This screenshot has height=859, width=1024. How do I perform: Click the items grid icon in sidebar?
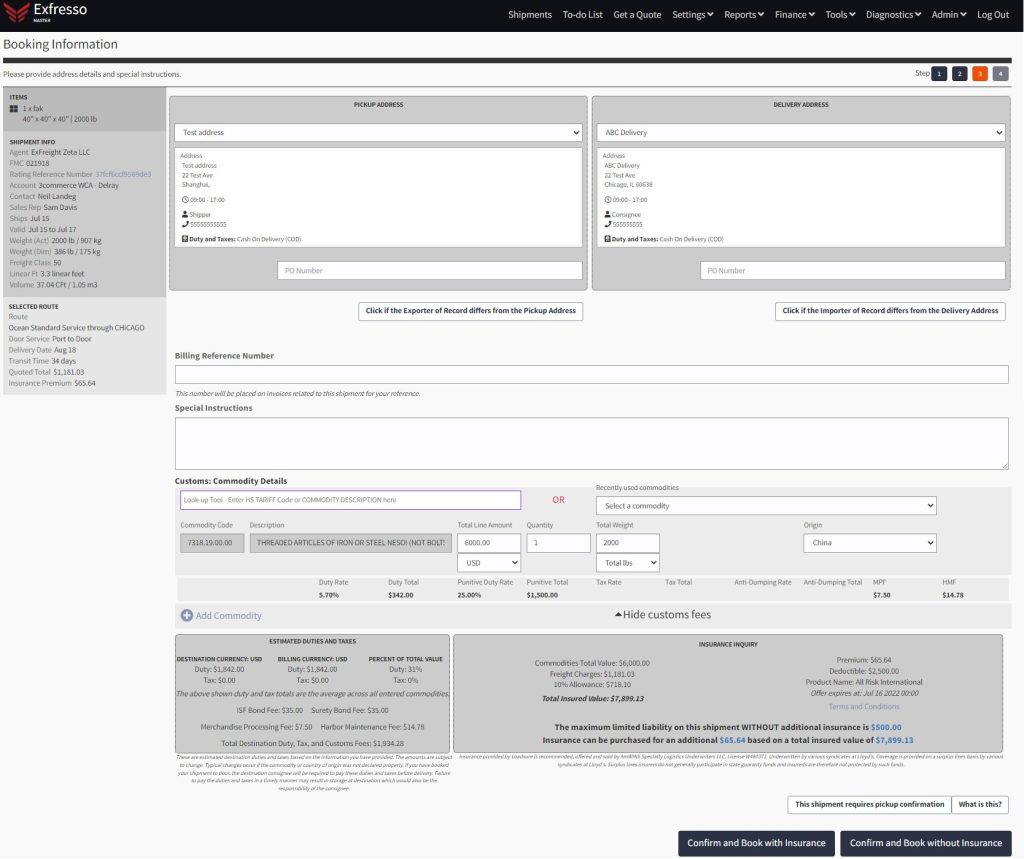click(x=13, y=108)
